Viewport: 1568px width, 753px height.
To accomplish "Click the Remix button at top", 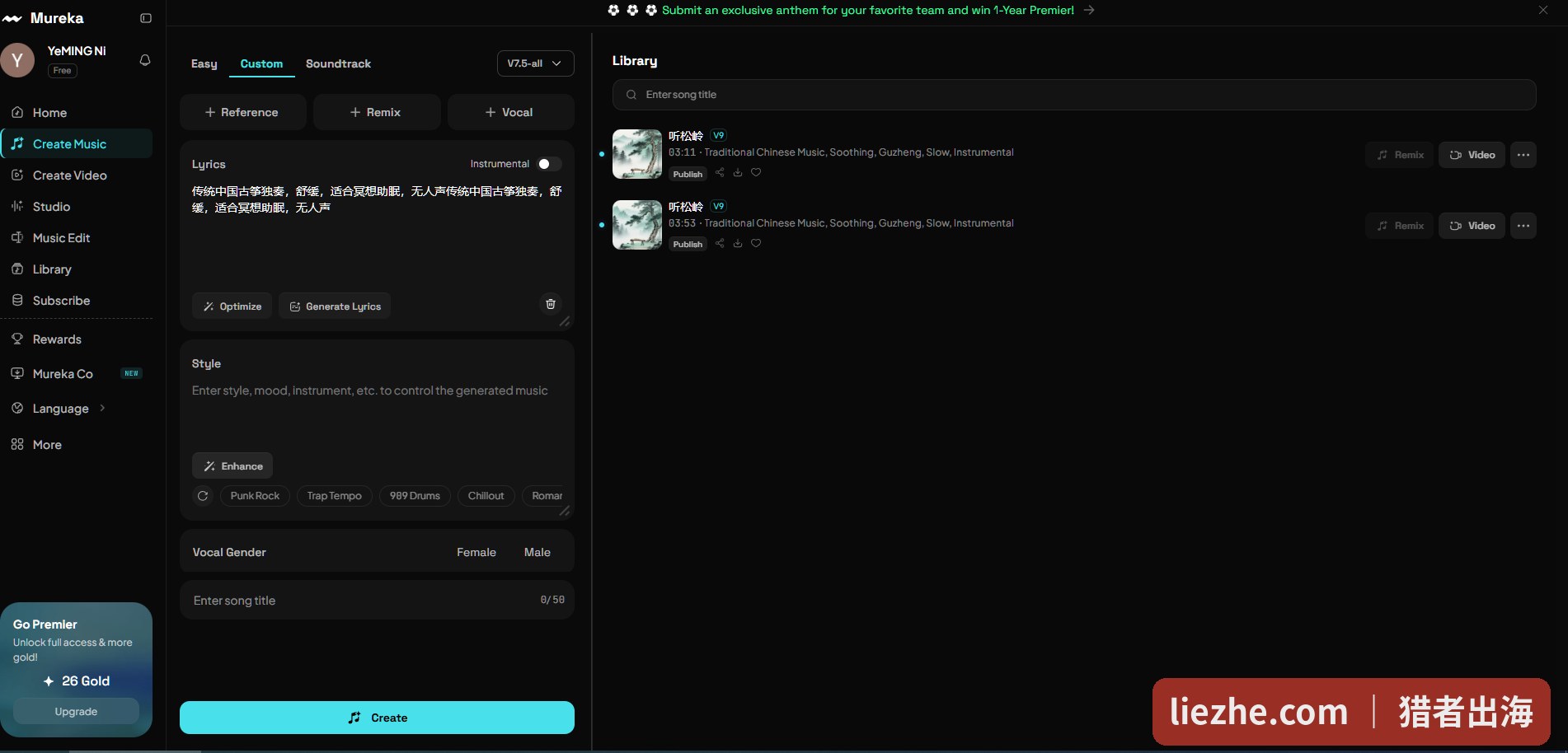I will 377,112.
